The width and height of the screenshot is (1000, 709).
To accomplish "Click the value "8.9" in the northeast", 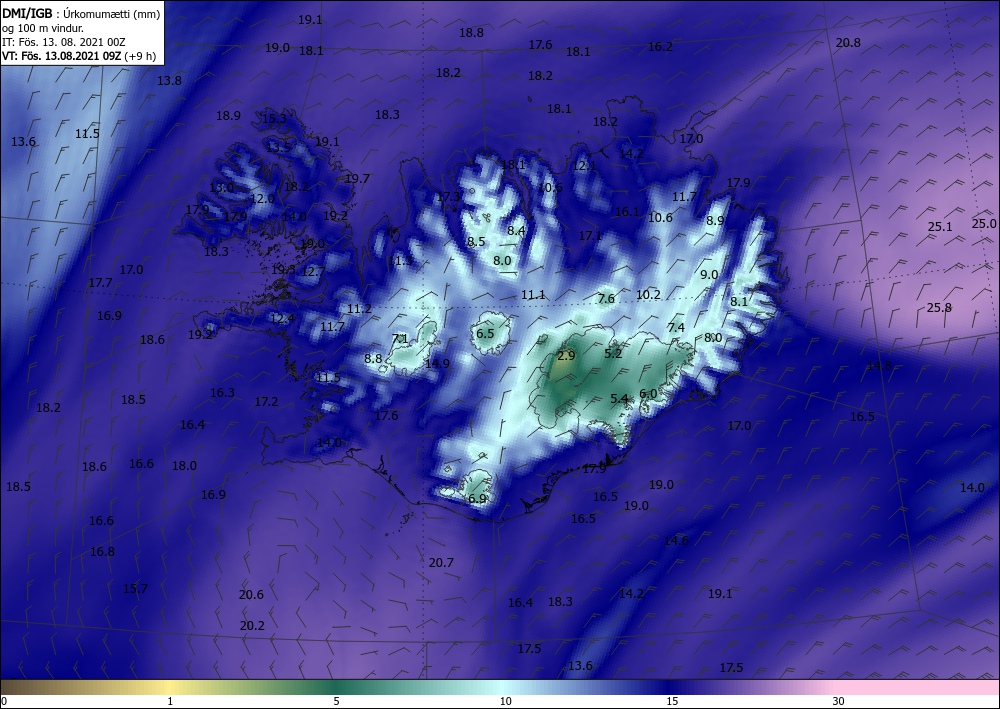I will (716, 221).
